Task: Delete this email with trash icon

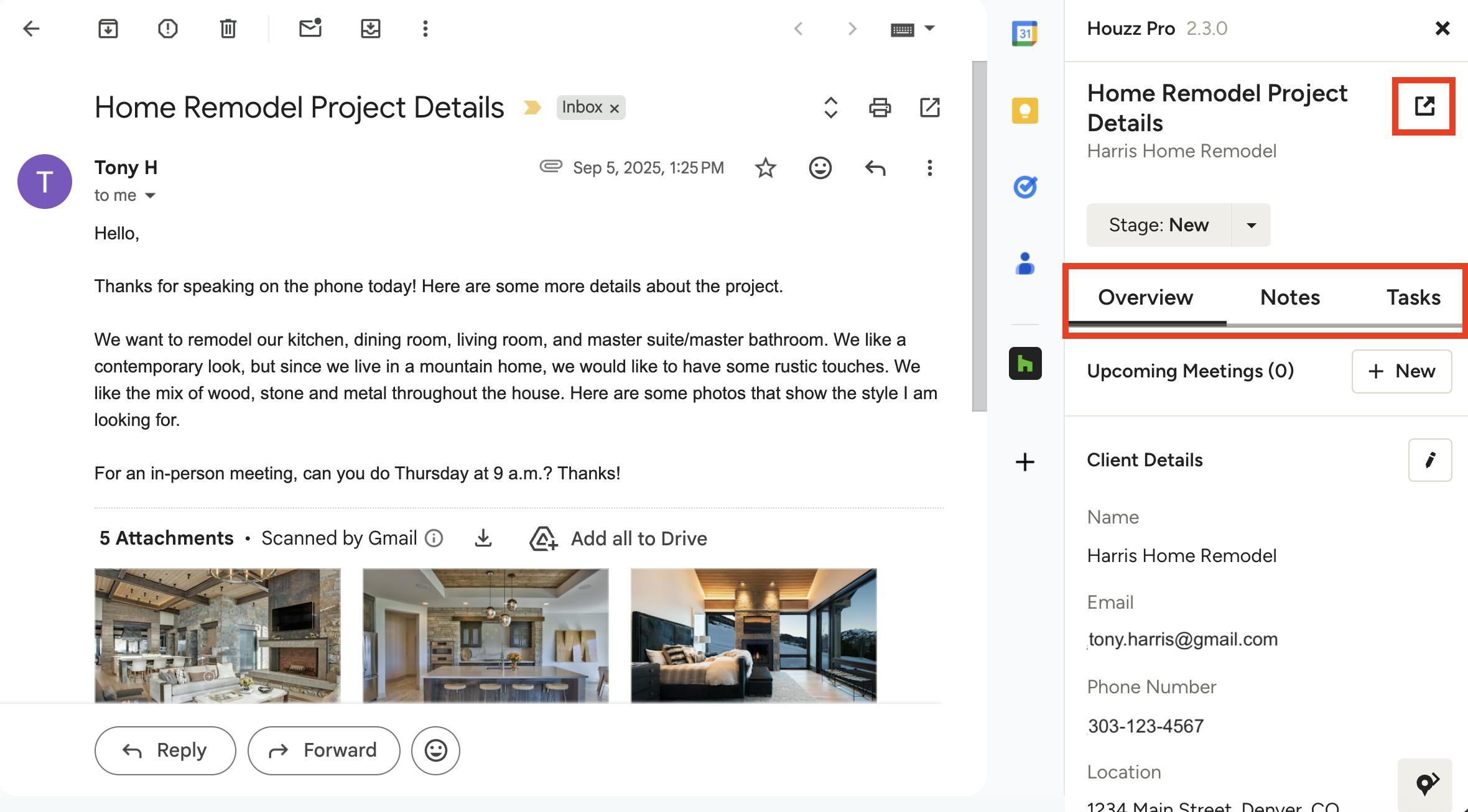Action: coord(228,29)
